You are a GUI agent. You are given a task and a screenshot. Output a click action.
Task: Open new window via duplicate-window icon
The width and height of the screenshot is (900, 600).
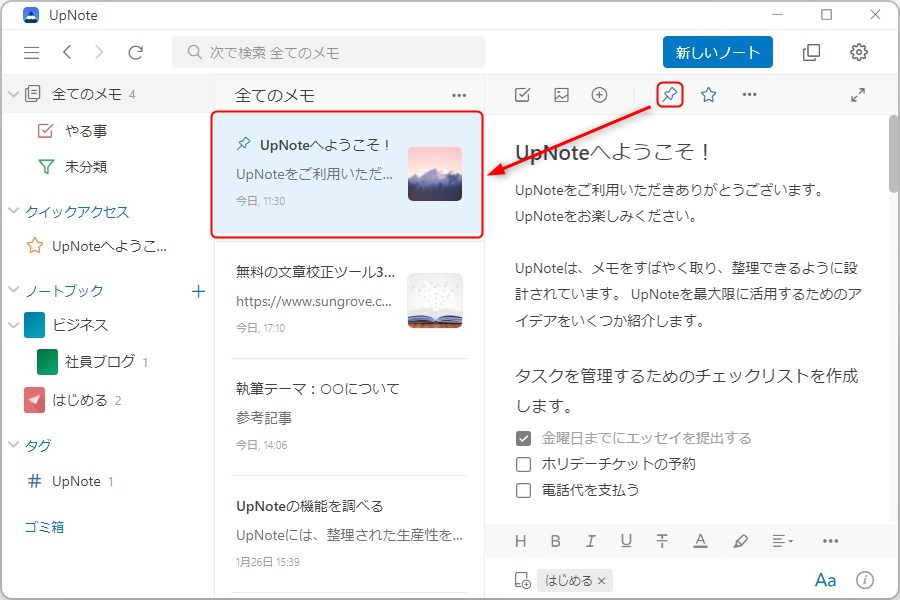click(811, 52)
